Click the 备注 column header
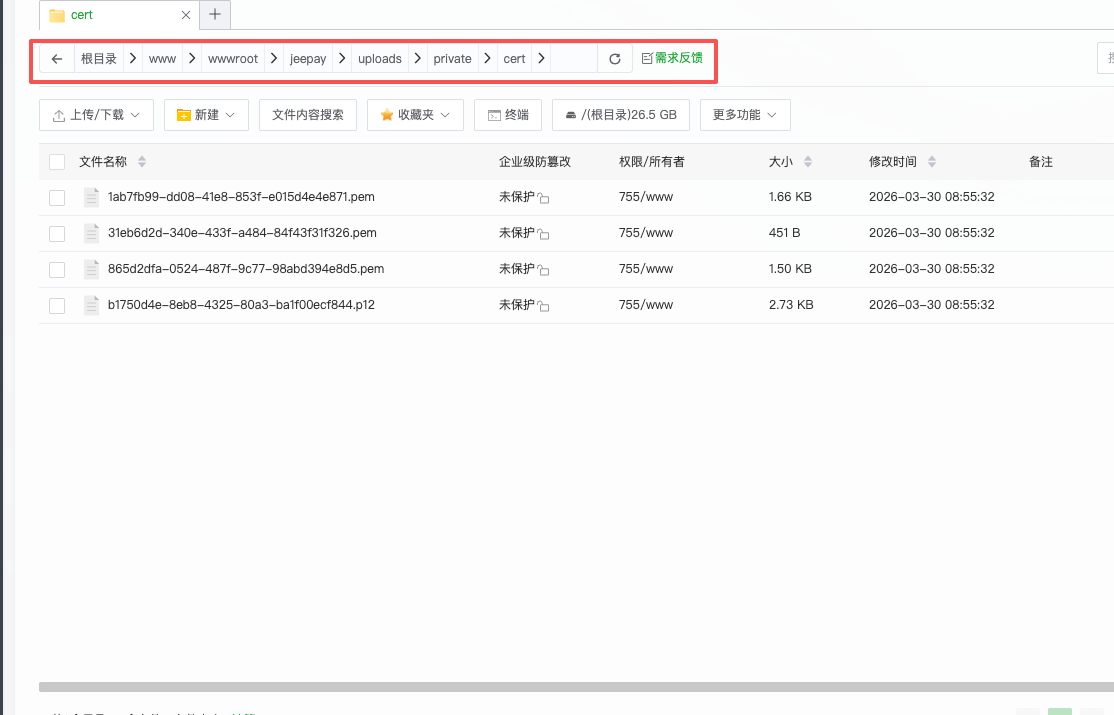The image size is (1114, 715). [1041, 162]
